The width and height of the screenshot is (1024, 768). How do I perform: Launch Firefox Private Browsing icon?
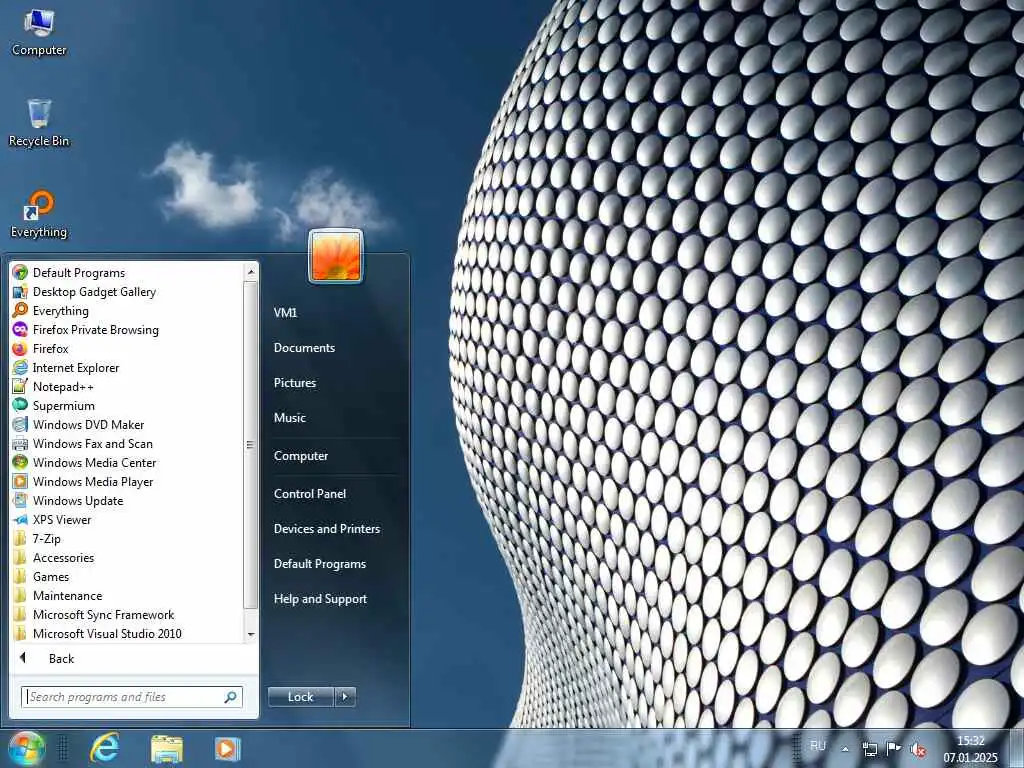[x=20, y=329]
